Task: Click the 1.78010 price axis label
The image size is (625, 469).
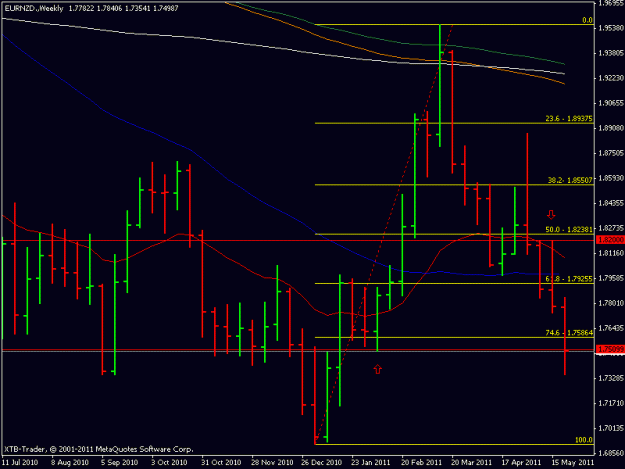Action: click(x=611, y=303)
